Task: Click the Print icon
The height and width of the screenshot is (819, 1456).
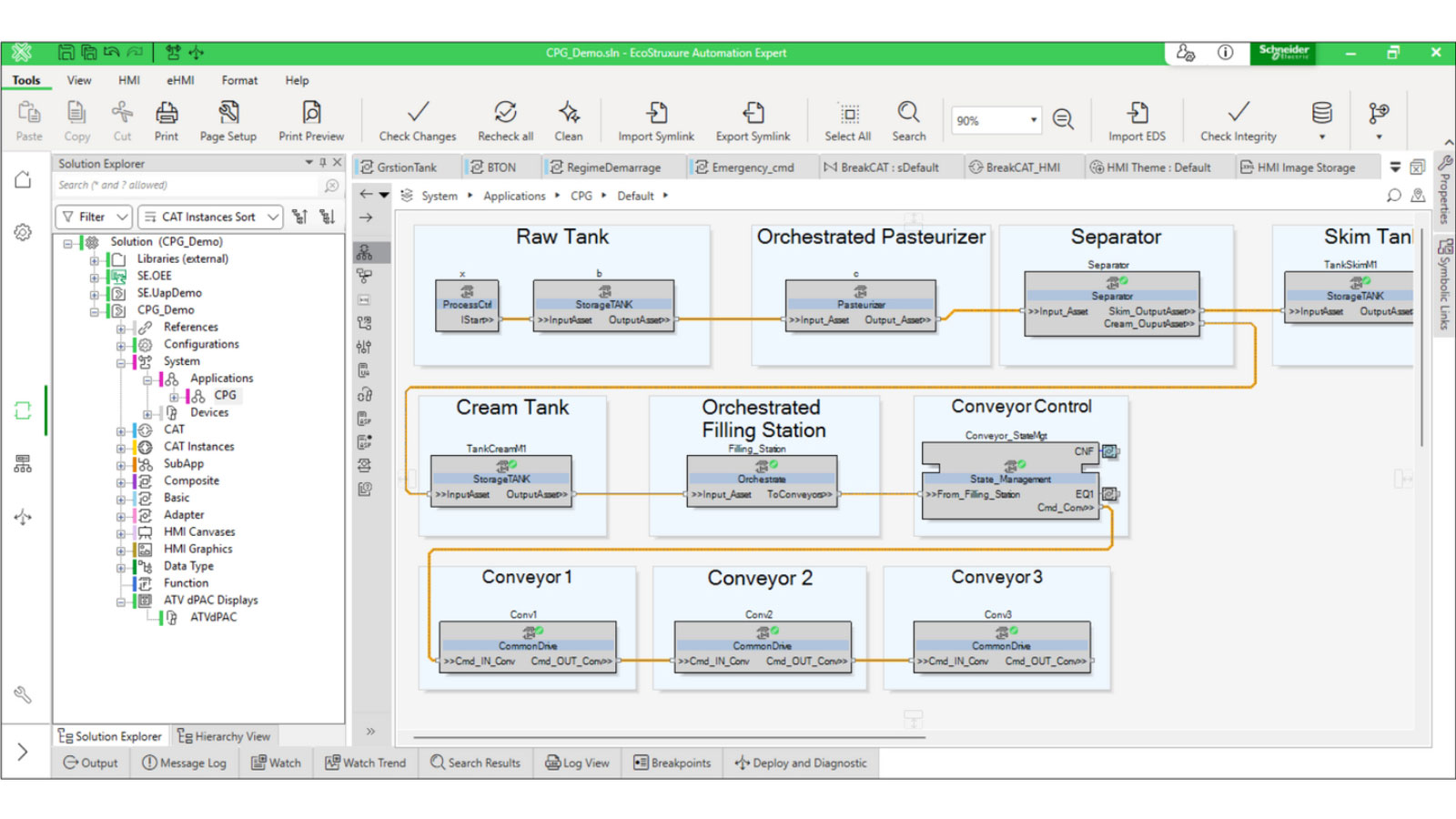Action: click(x=167, y=113)
